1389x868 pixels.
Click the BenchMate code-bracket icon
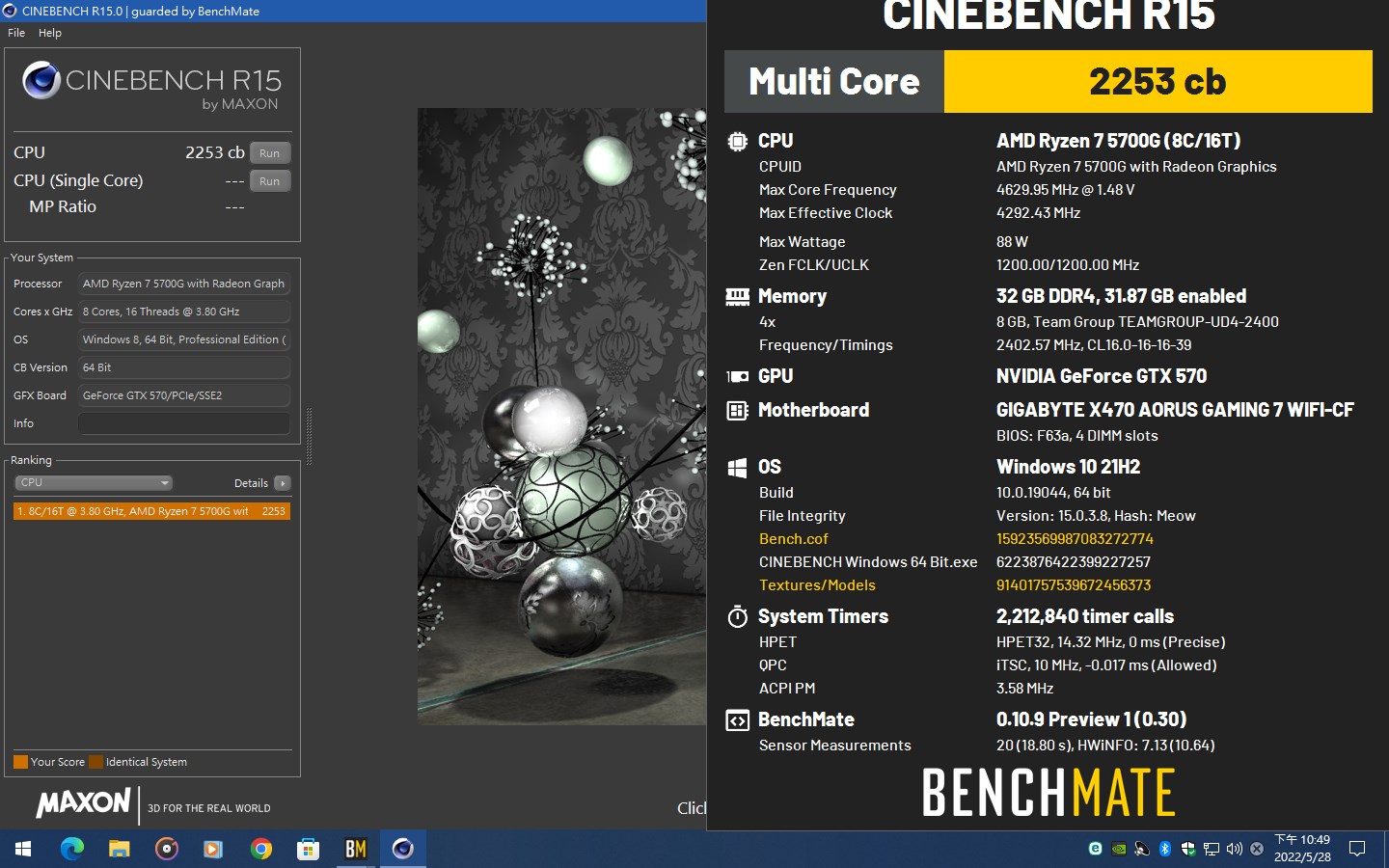(x=737, y=720)
